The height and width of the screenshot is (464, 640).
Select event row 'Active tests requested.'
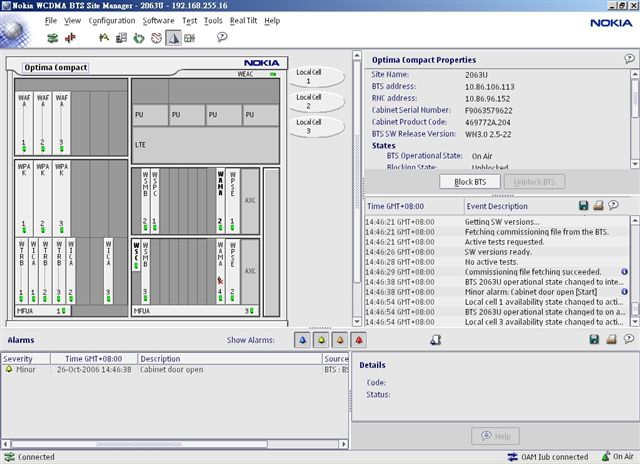[x=497, y=242]
